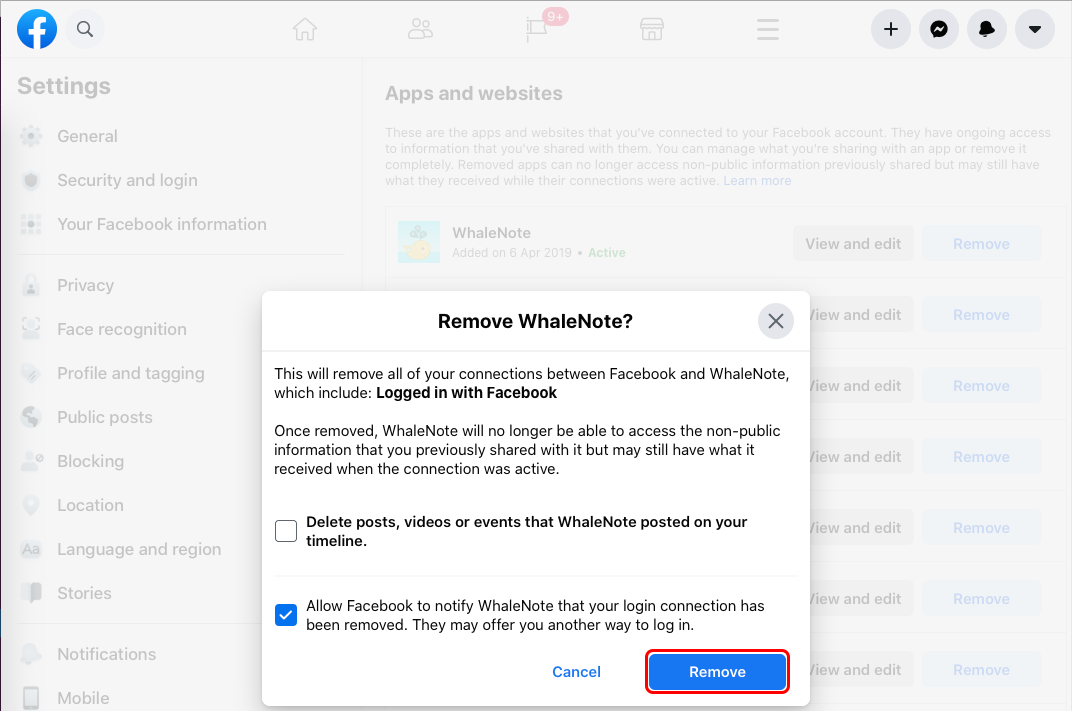This screenshot has height=711, width=1072.
Task: Open the hamburger menu in top bar
Action: [x=768, y=29]
